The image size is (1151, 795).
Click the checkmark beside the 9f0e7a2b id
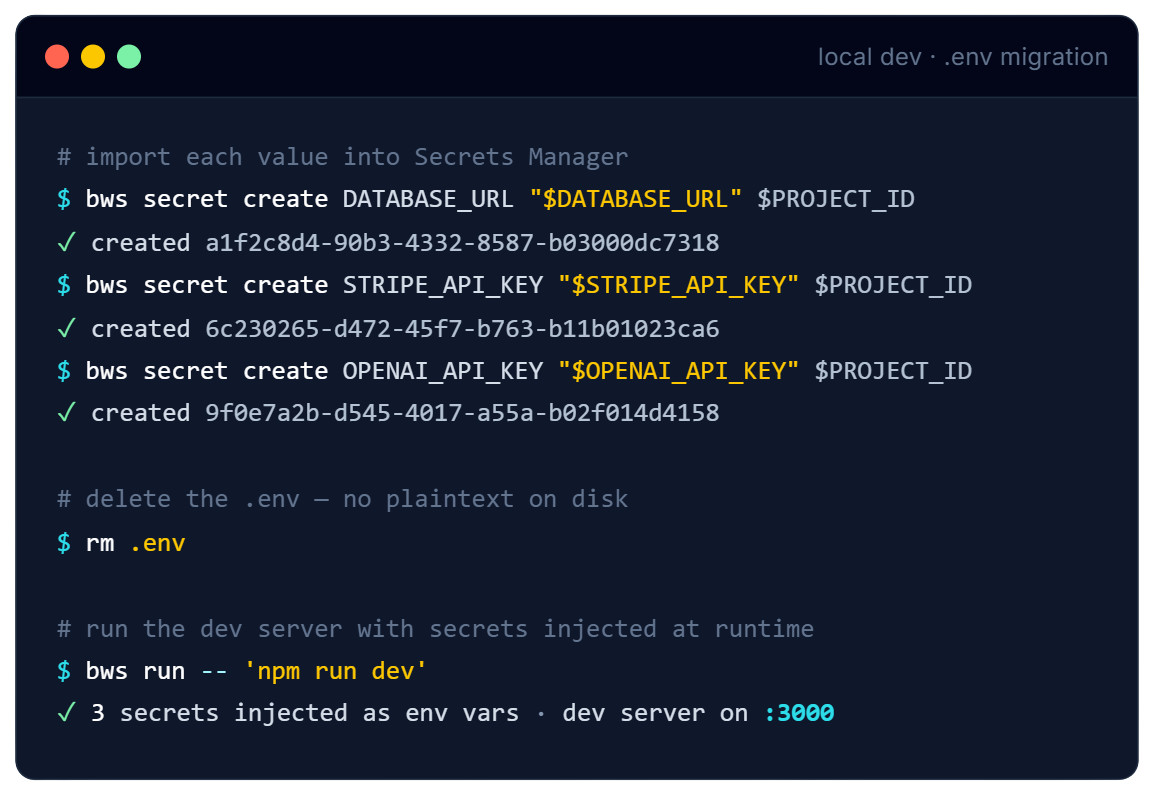click(x=66, y=413)
